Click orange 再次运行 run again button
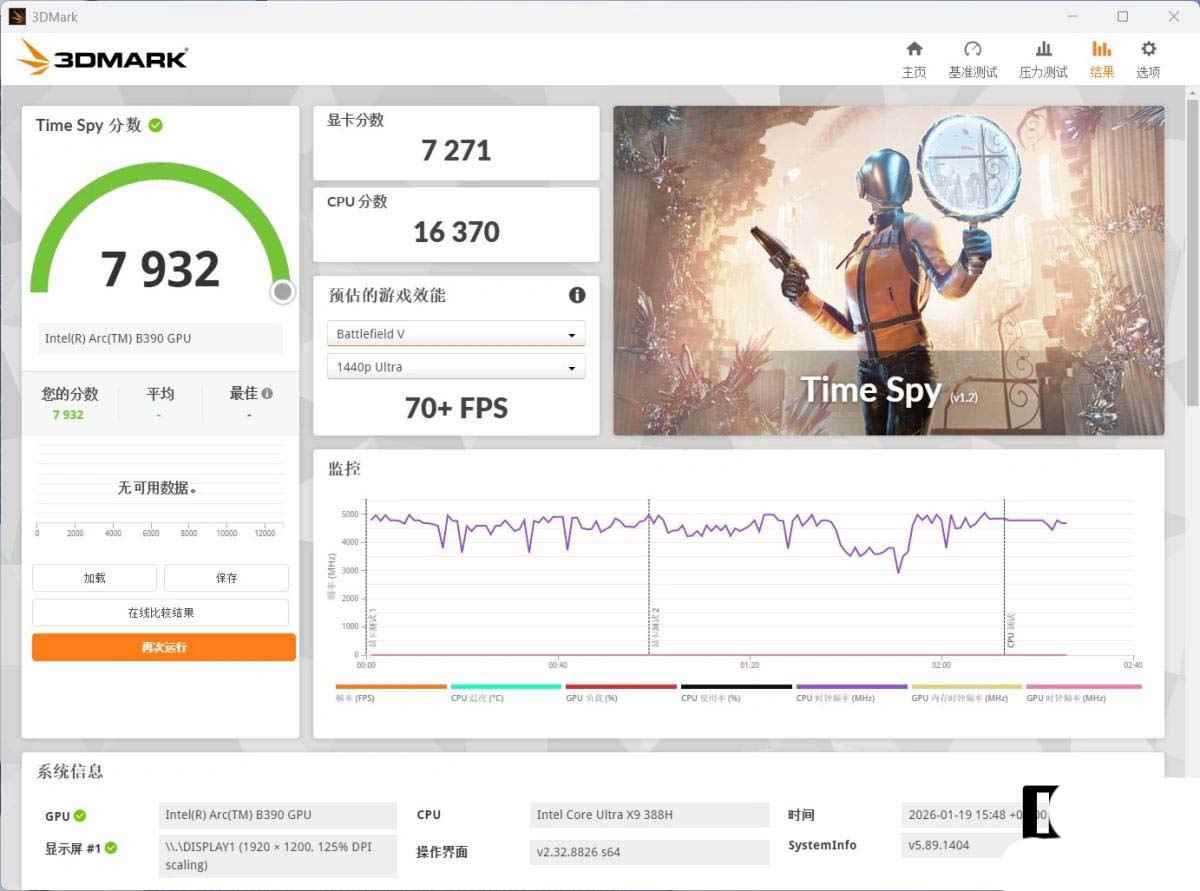Image resolution: width=1200 pixels, height=891 pixels. click(164, 647)
